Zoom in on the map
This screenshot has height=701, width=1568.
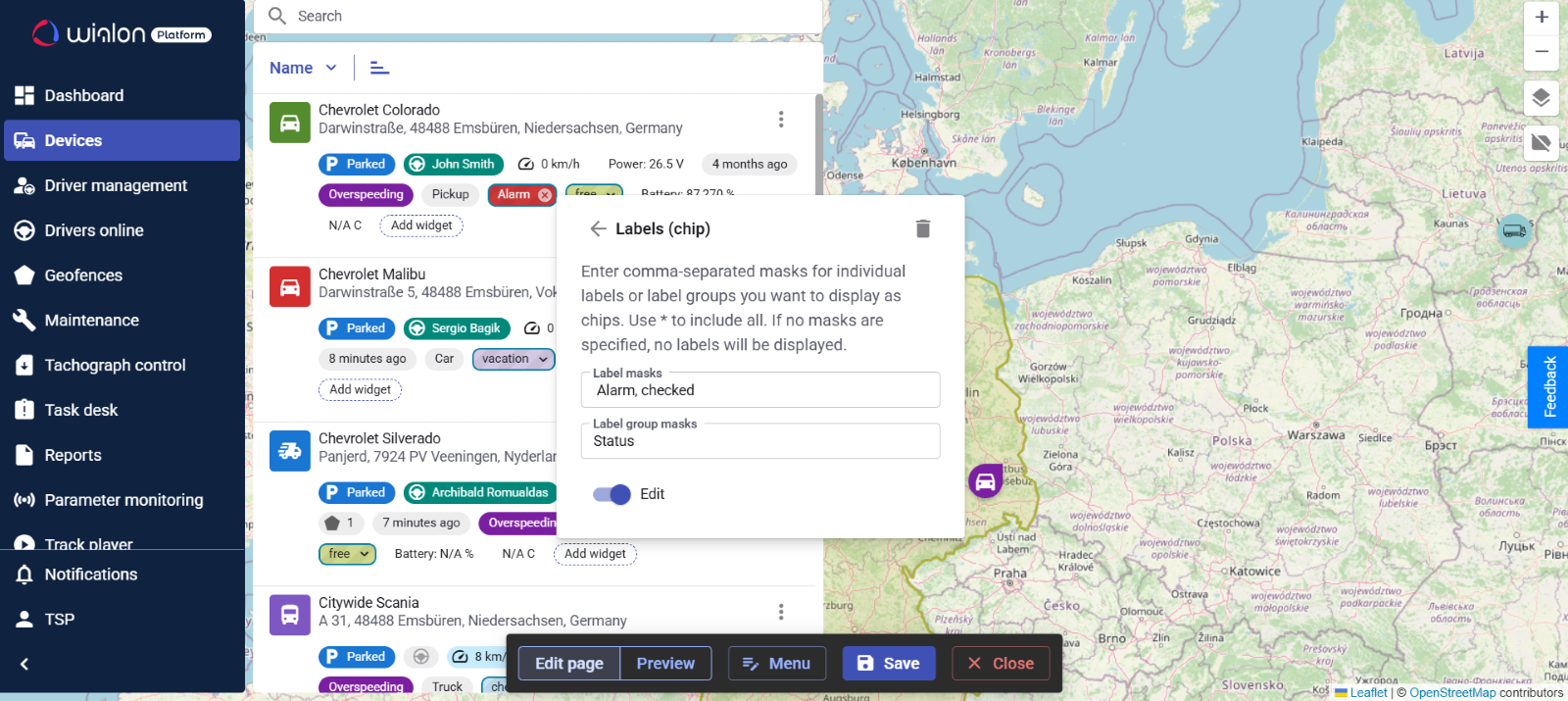pos(1541,17)
